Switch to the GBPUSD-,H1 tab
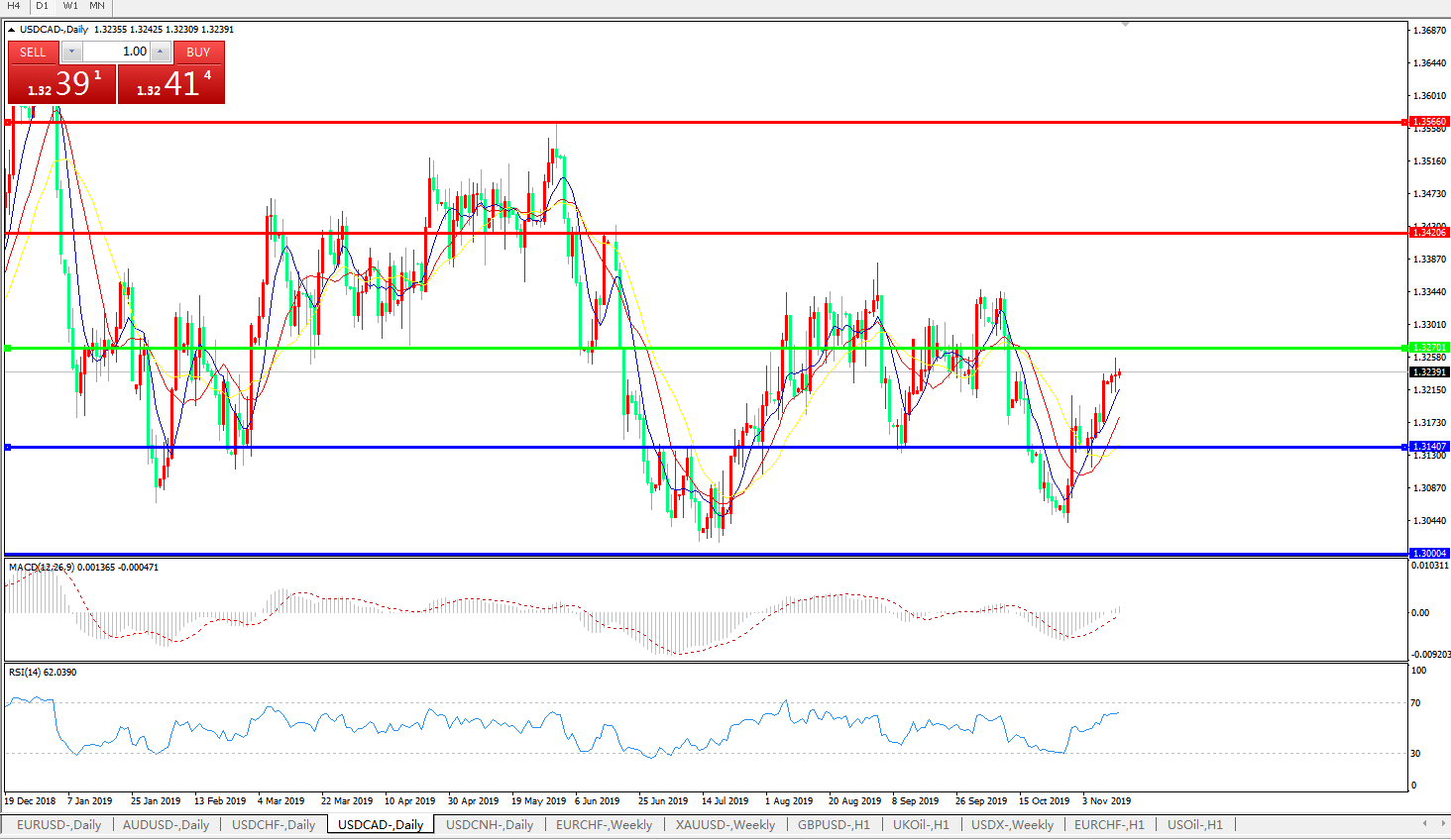The image size is (1451, 840). [x=834, y=824]
